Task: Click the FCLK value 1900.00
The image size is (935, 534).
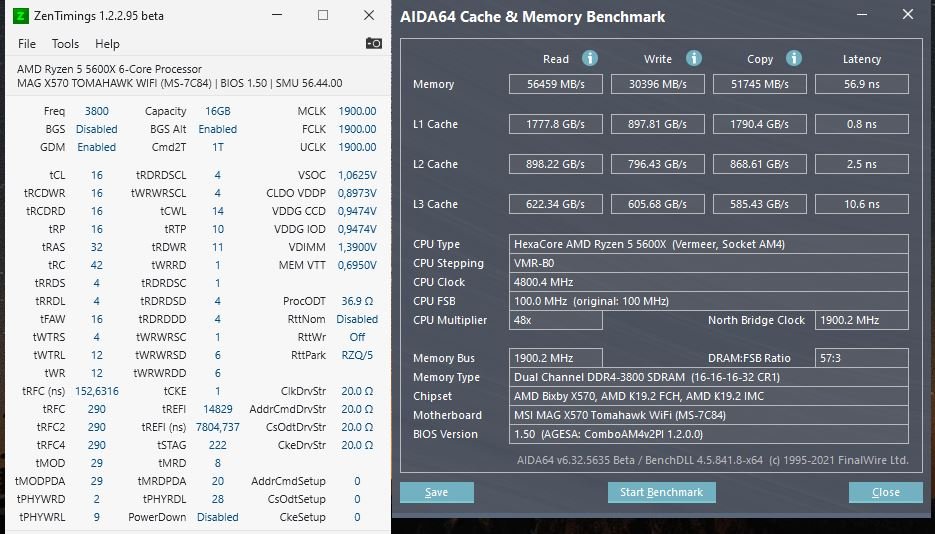Action: point(357,129)
